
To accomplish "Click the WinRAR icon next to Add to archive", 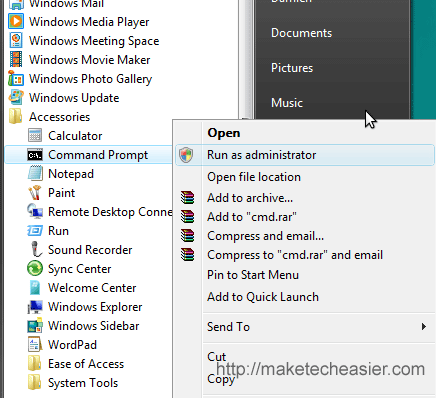I will [187, 197].
